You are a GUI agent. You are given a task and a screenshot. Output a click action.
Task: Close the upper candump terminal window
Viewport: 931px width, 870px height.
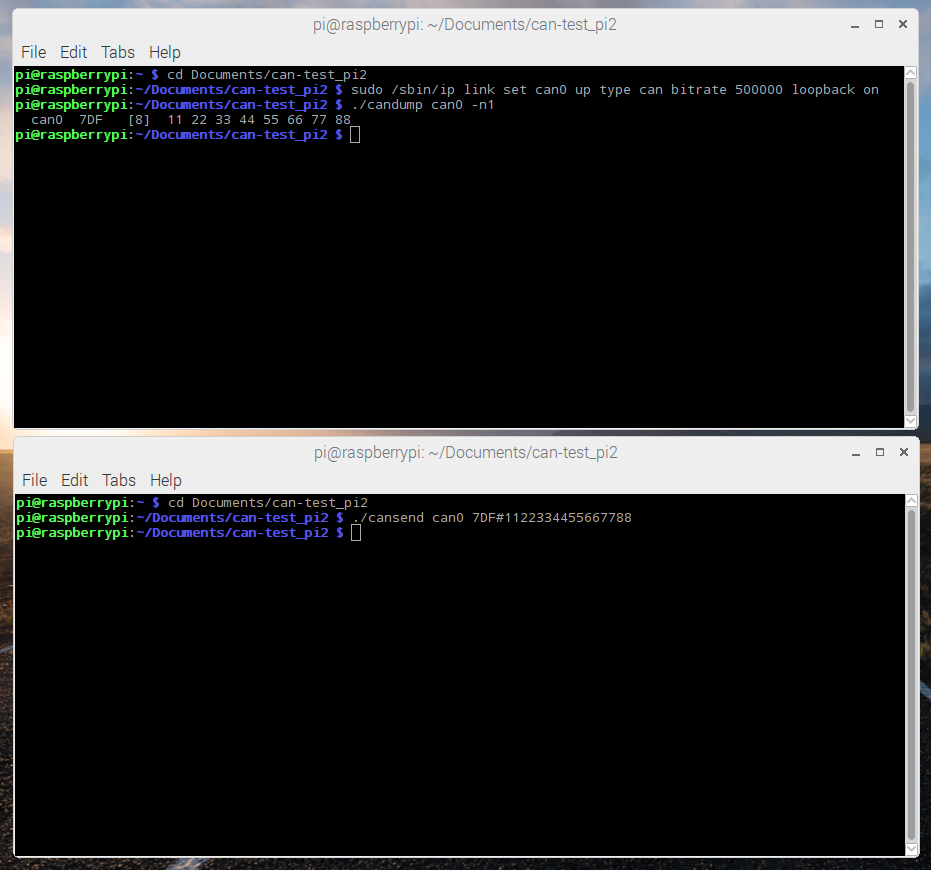[903, 24]
